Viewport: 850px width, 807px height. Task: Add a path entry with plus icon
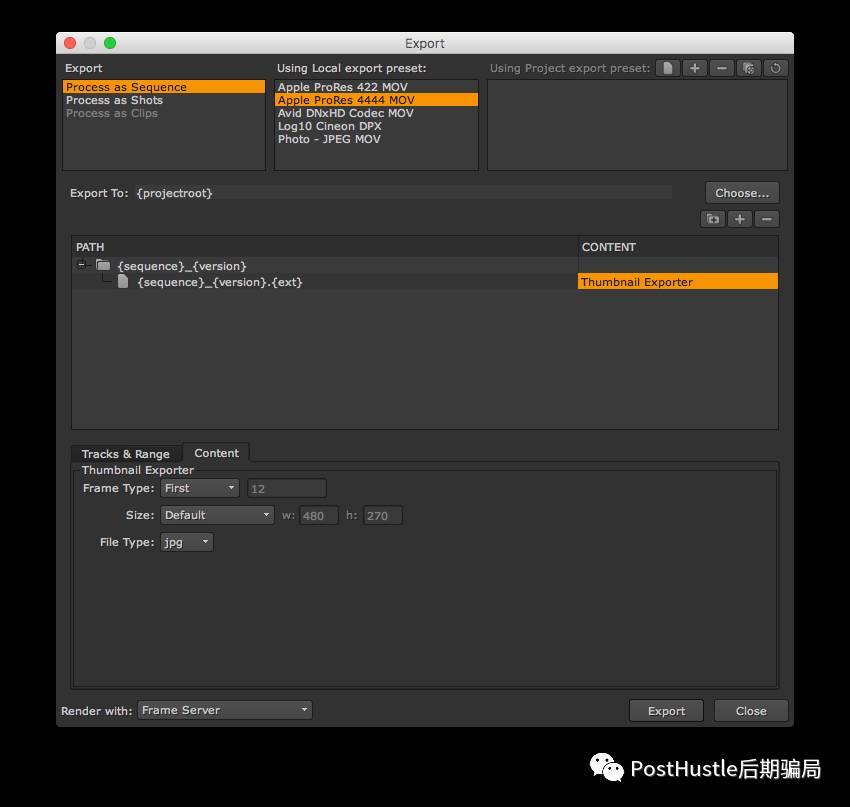point(739,219)
